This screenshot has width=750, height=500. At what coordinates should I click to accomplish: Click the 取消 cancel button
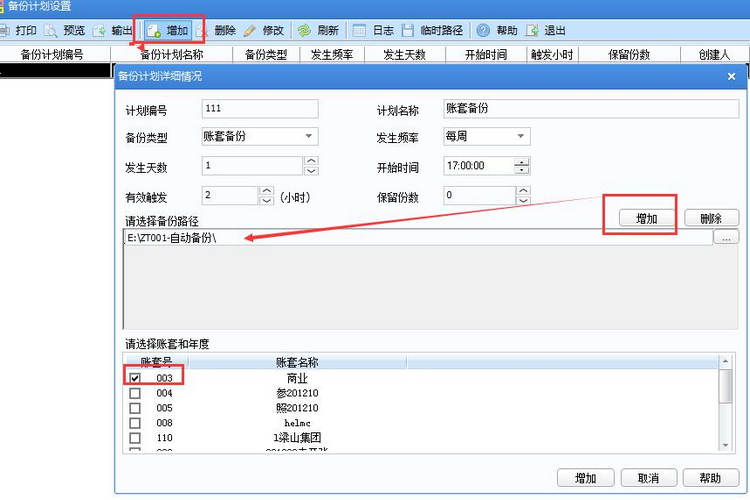click(649, 478)
